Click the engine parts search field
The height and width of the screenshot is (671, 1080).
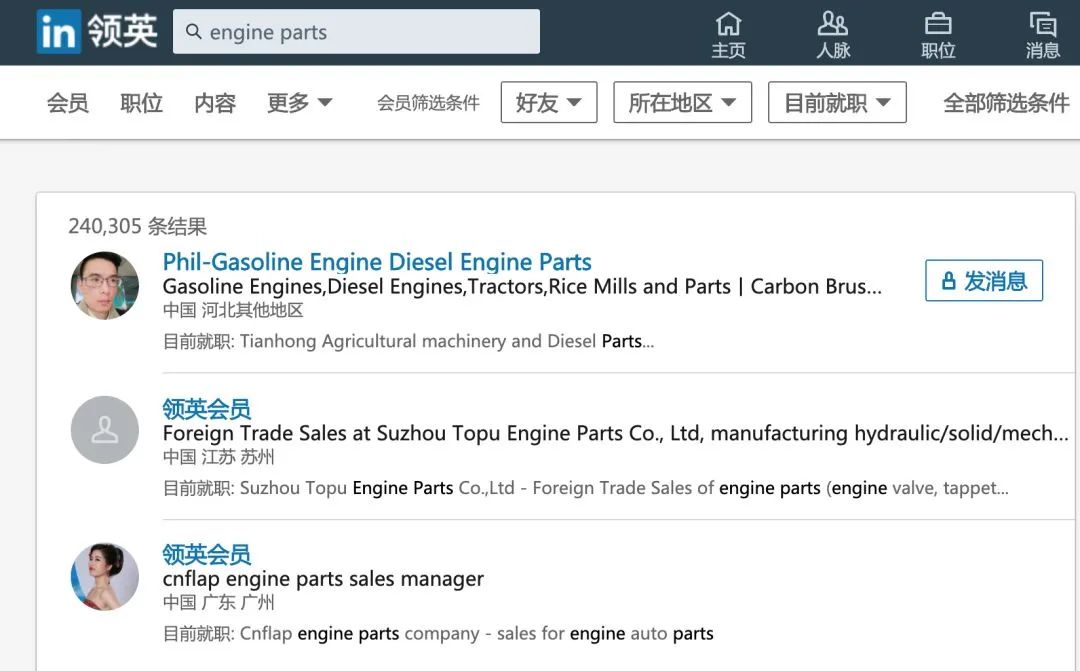click(356, 32)
